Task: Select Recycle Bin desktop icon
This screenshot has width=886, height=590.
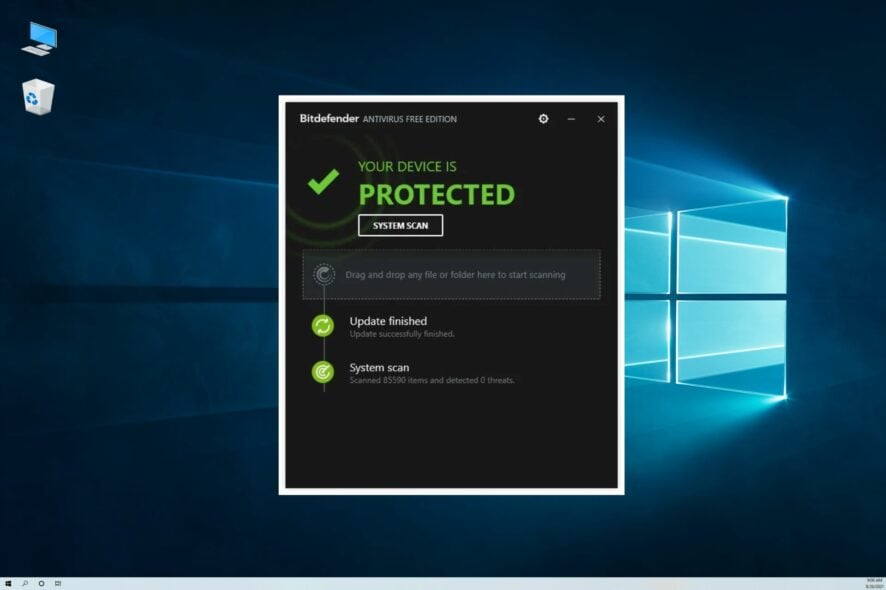Action: [38, 97]
